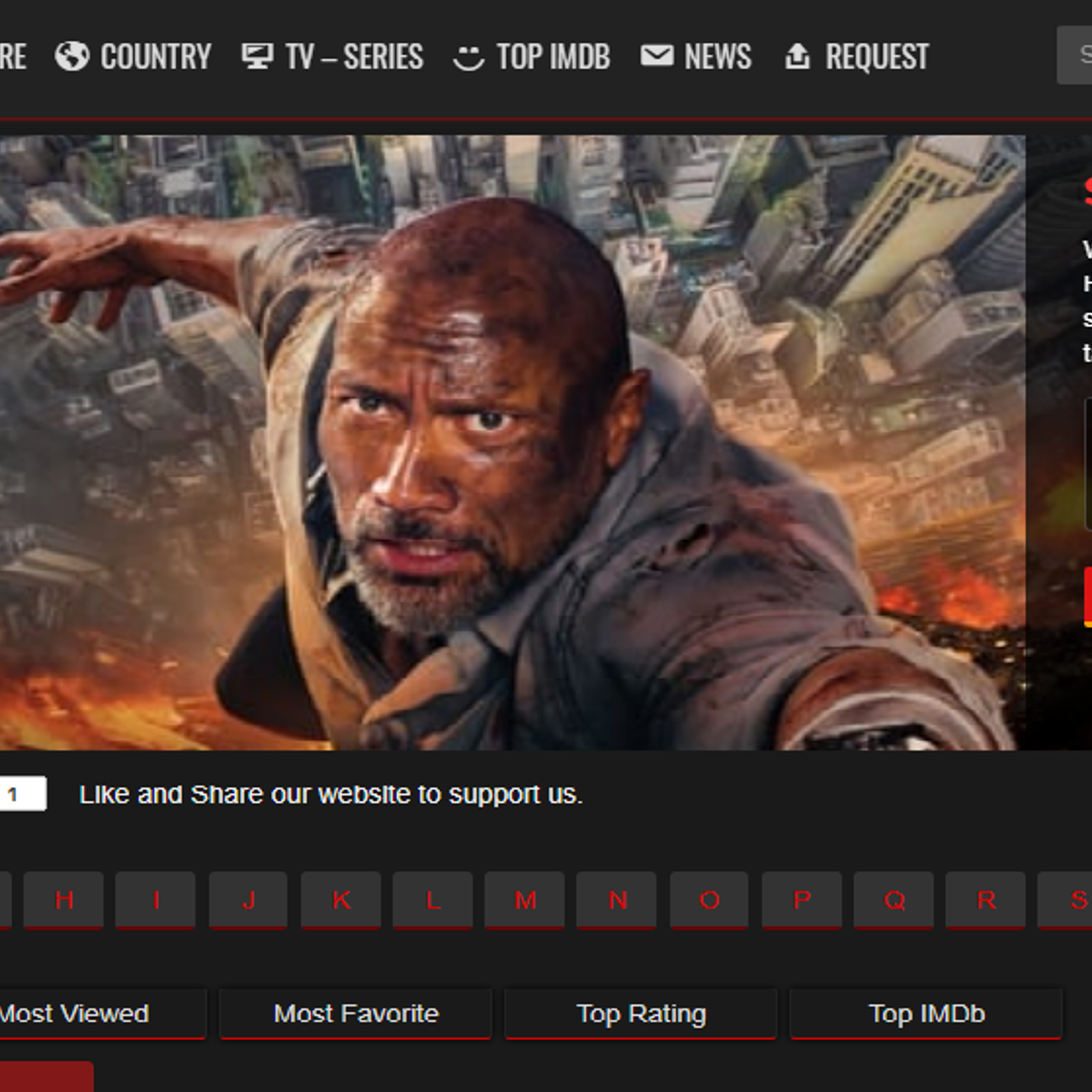Open the NEWS section

click(718, 57)
